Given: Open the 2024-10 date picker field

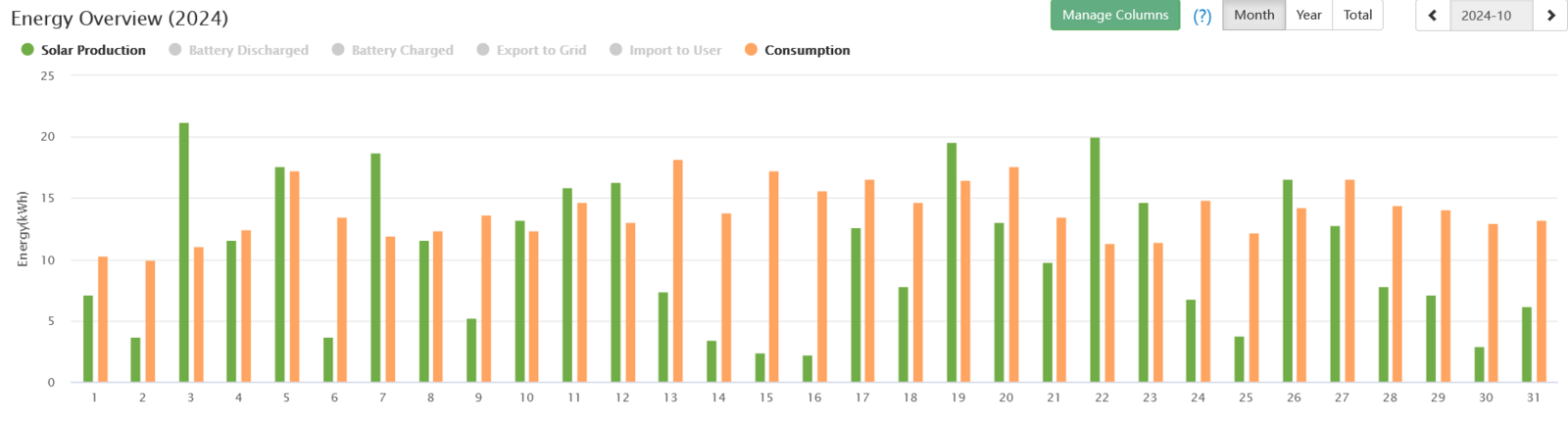Looking at the screenshot, I should click(x=1486, y=16).
